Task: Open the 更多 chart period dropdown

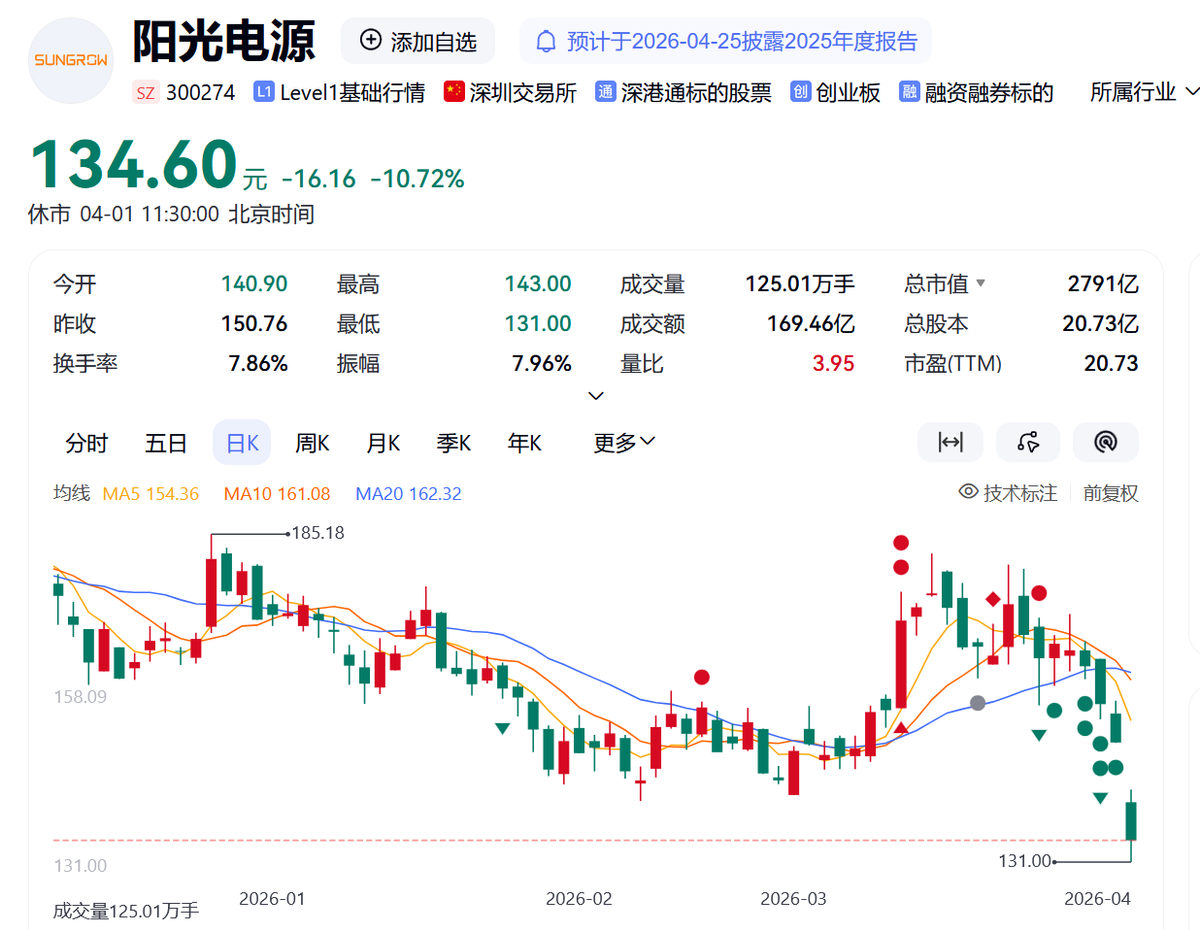Action: tap(624, 443)
